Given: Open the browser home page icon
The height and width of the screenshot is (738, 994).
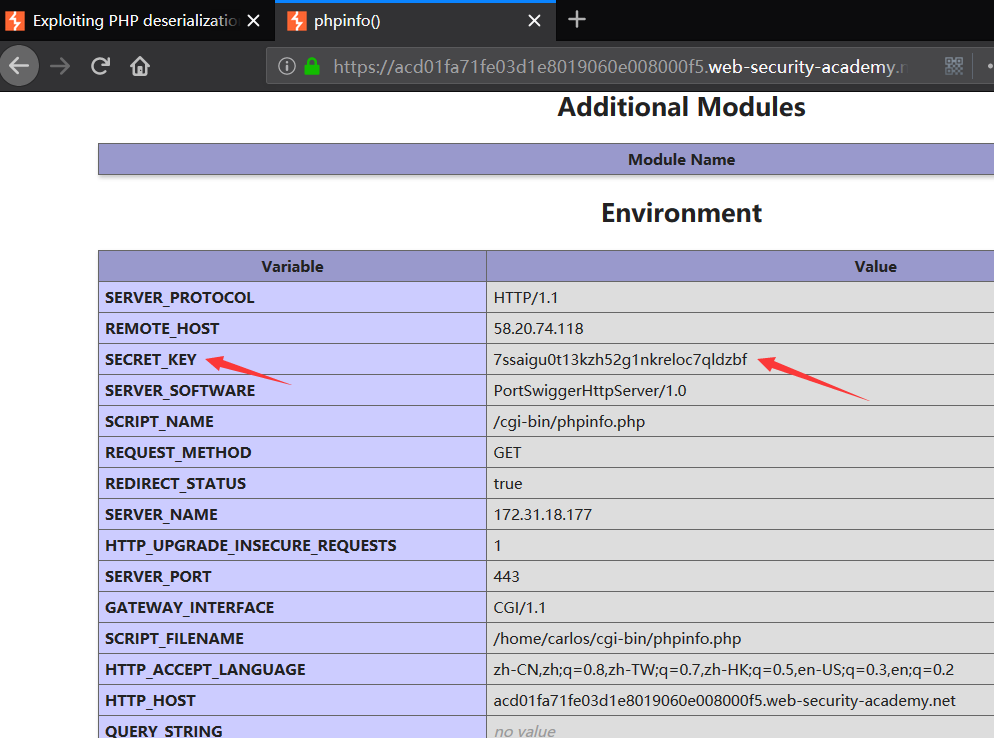Looking at the screenshot, I should tap(140, 66).
